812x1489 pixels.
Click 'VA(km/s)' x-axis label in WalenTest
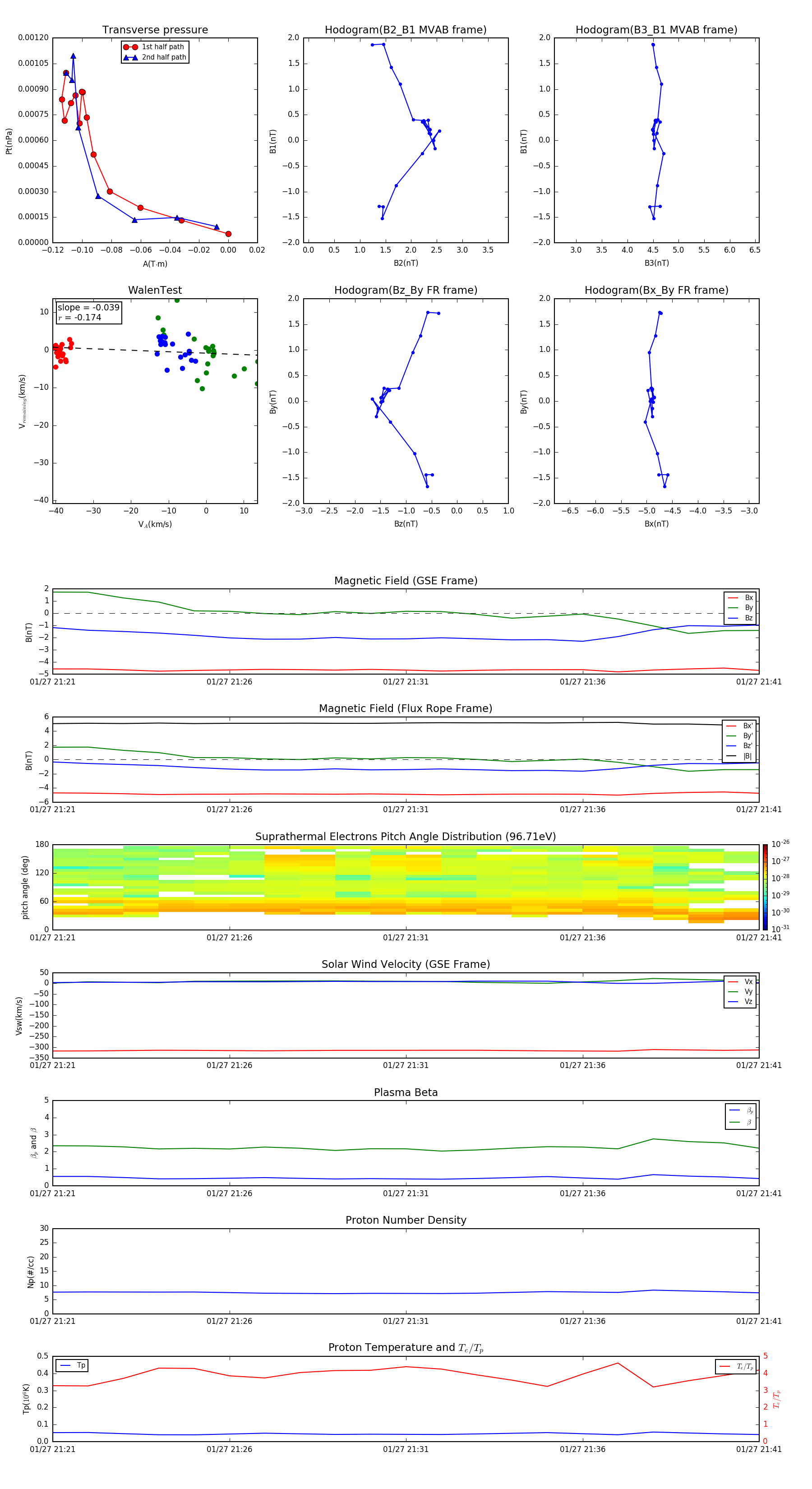tap(155, 524)
